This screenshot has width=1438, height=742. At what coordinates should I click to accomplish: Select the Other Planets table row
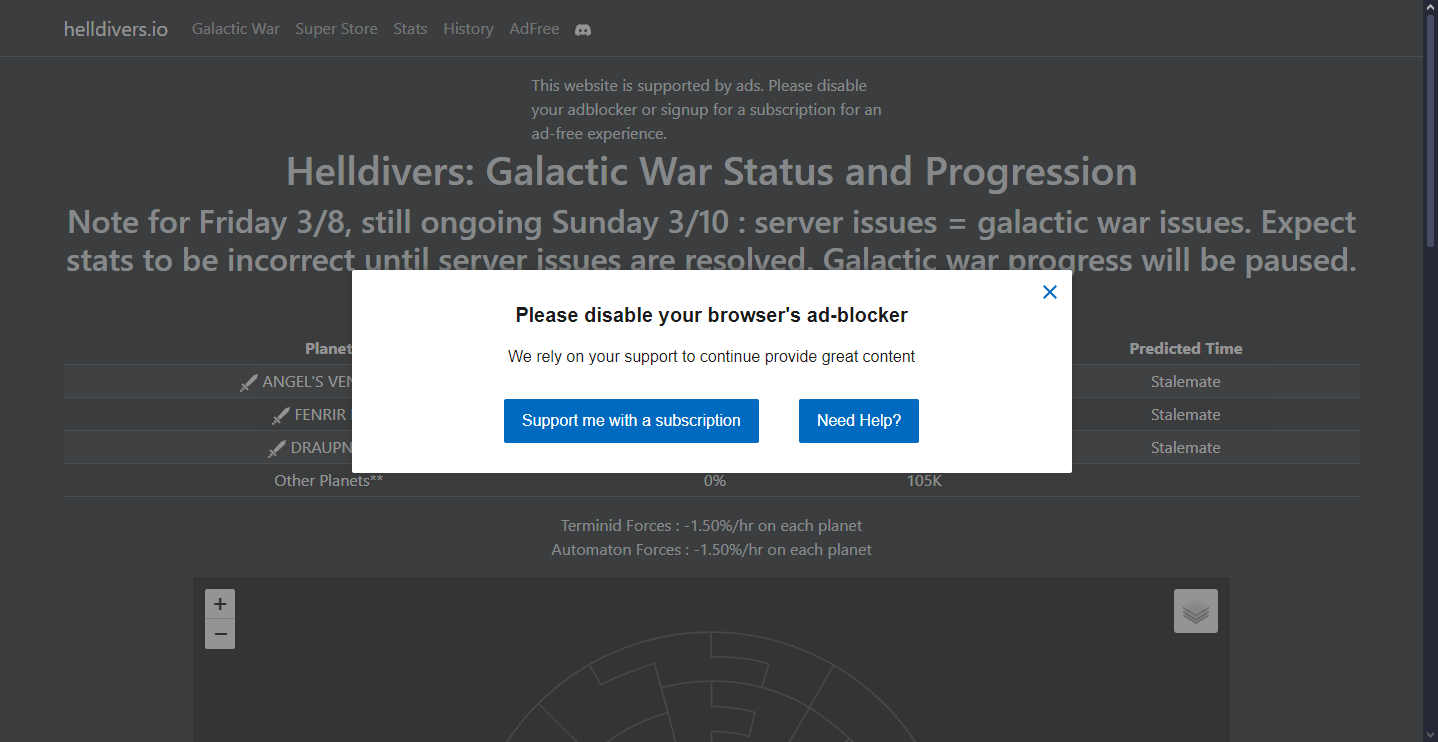click(328, 480)
